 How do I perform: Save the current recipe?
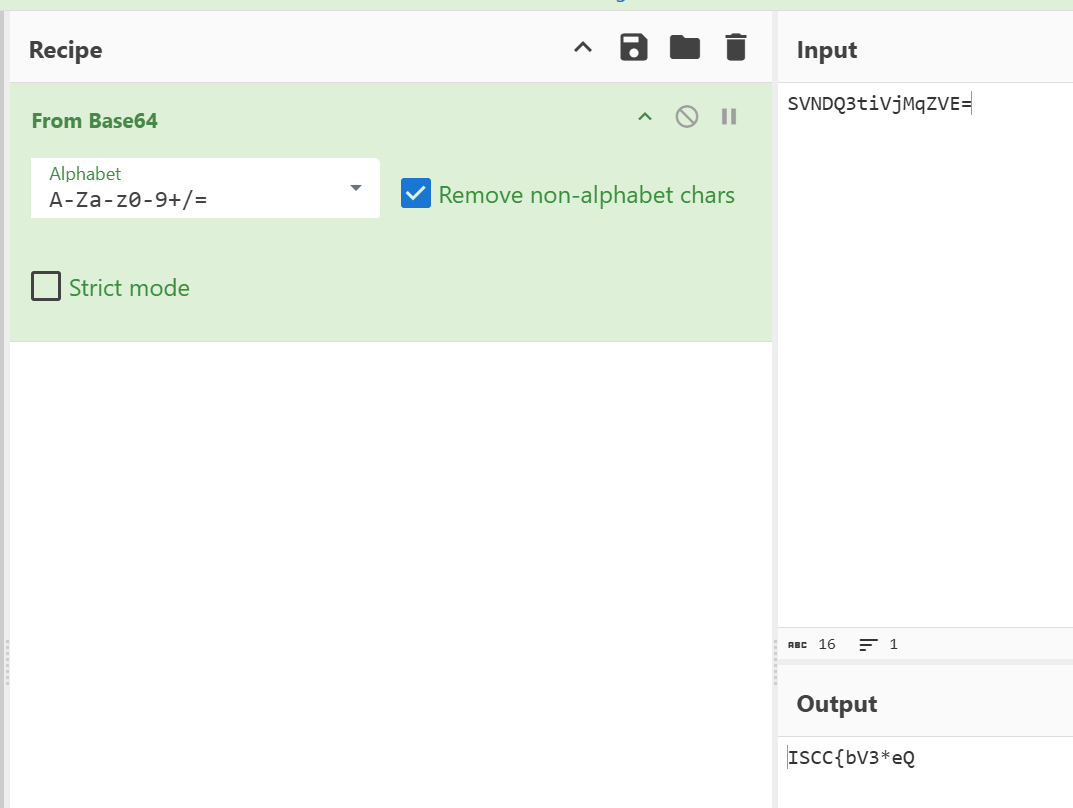pyautogui.click(x=634, y=48)
